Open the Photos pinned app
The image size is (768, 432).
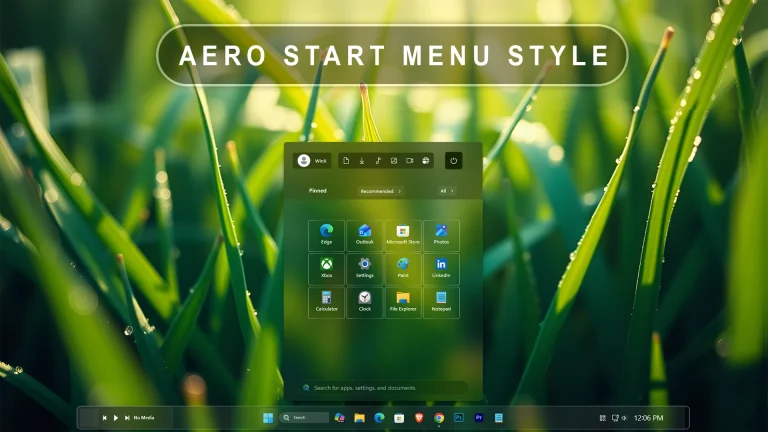(441, 236)
